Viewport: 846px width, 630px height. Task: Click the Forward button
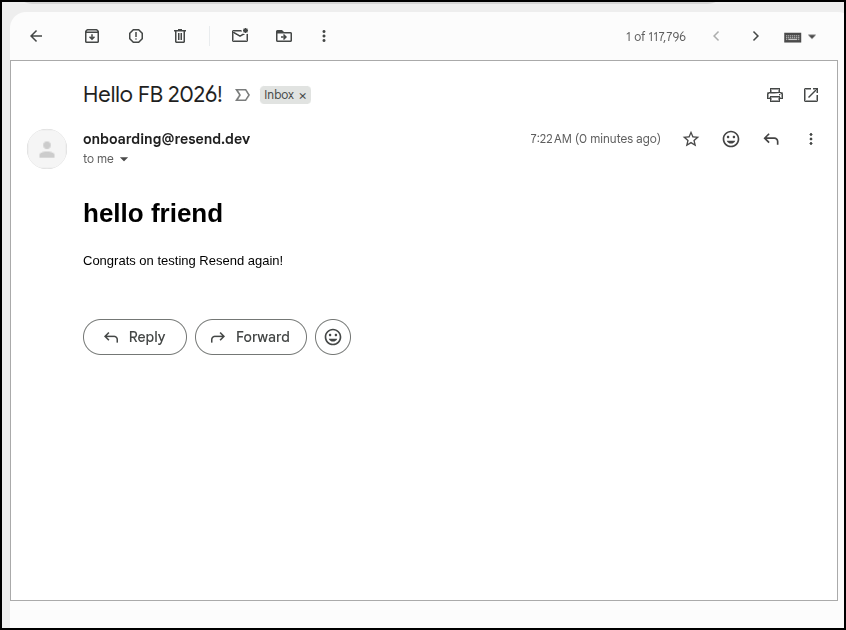click(x=250, y=337)
